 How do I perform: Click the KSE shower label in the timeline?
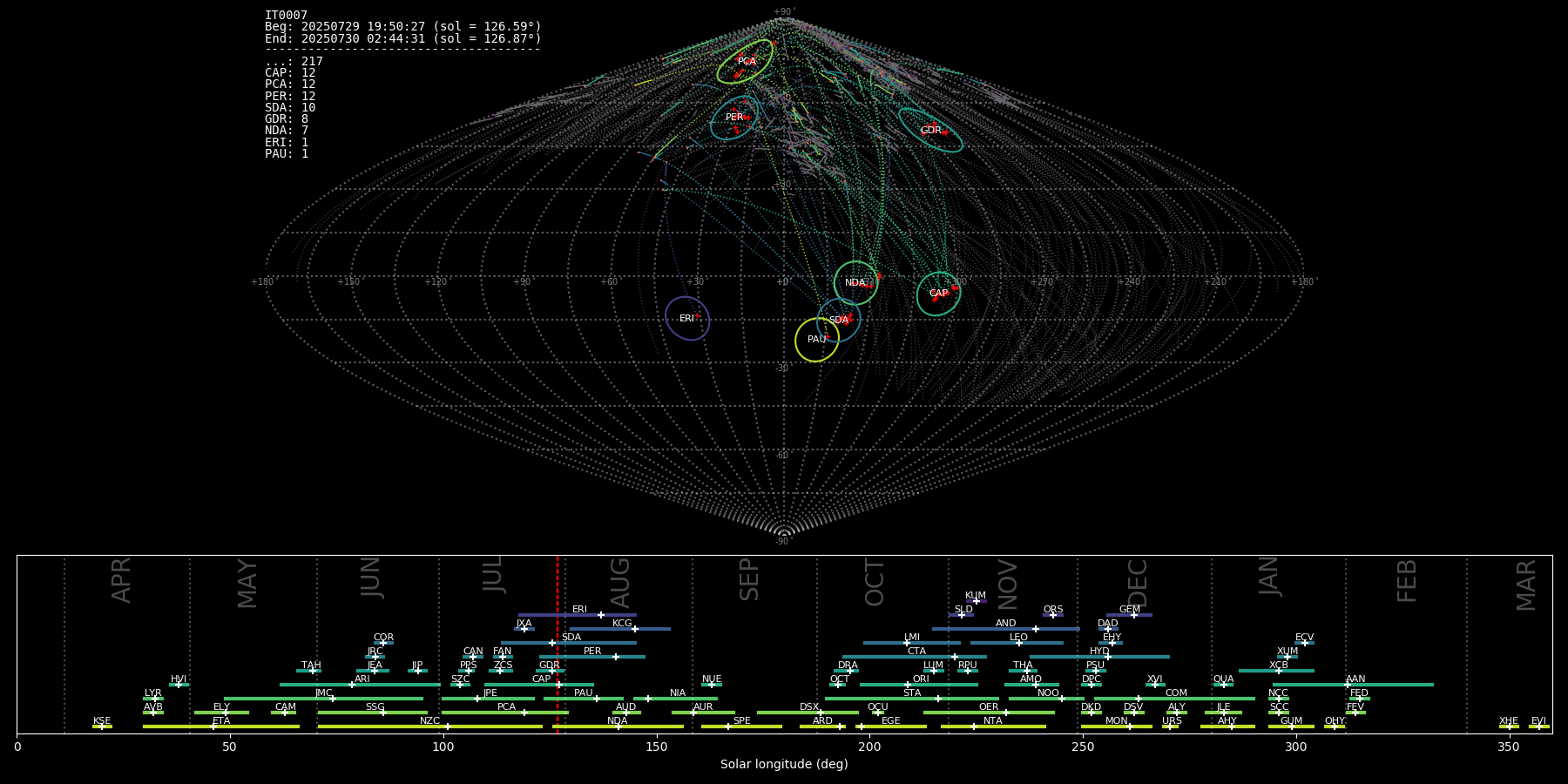point(102,721)
